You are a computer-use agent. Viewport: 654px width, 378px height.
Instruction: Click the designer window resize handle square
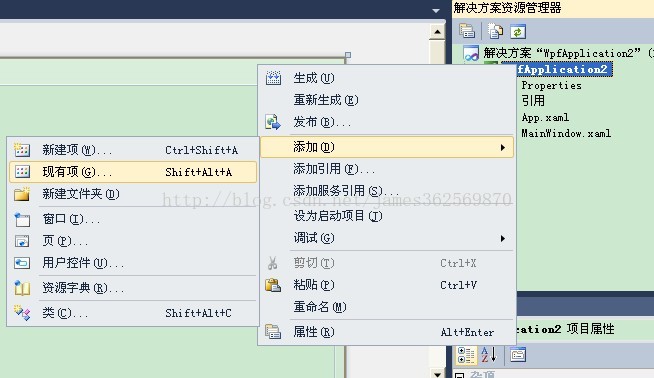348,55
